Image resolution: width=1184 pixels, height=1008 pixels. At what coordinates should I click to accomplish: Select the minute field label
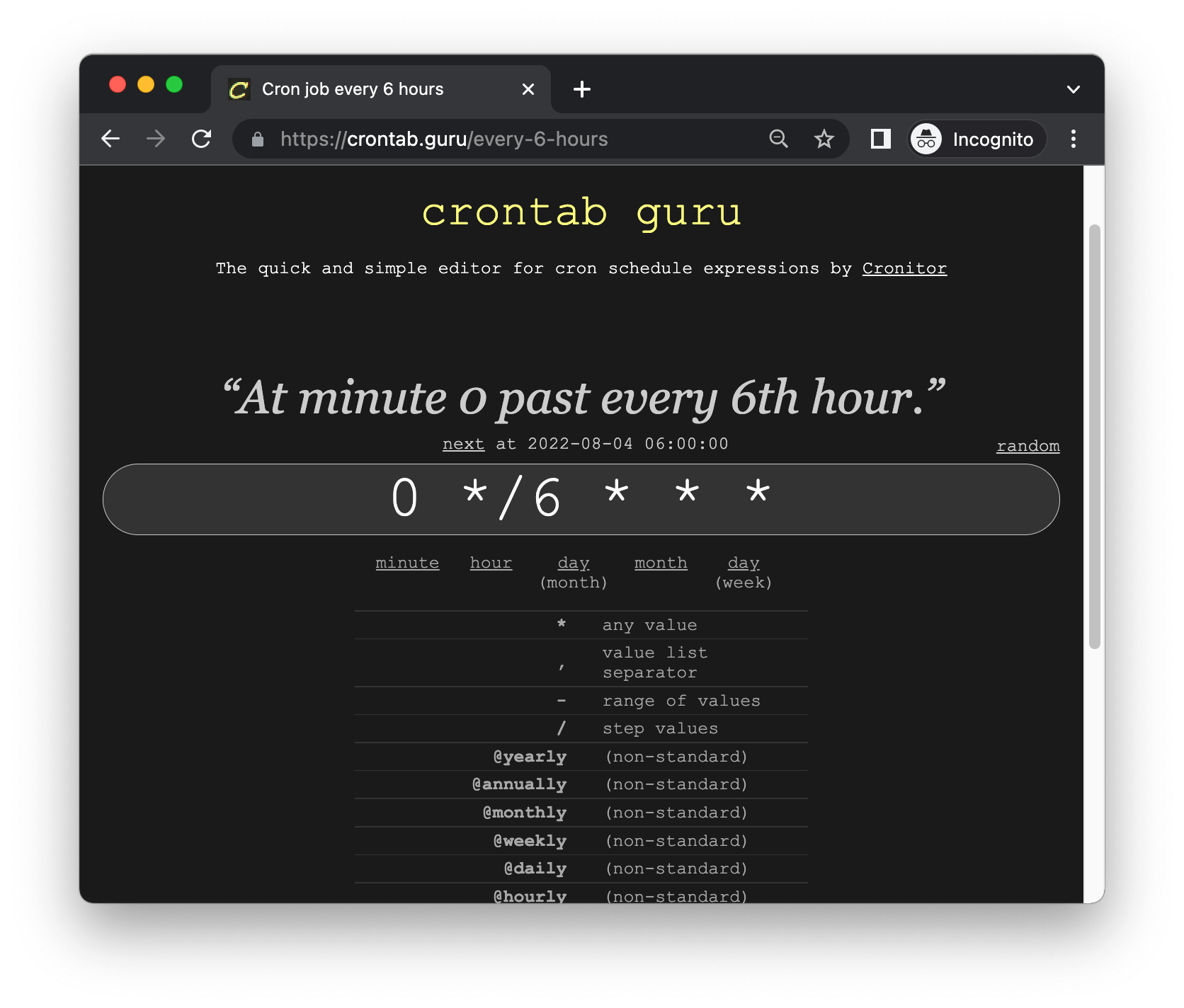point(407,563)
